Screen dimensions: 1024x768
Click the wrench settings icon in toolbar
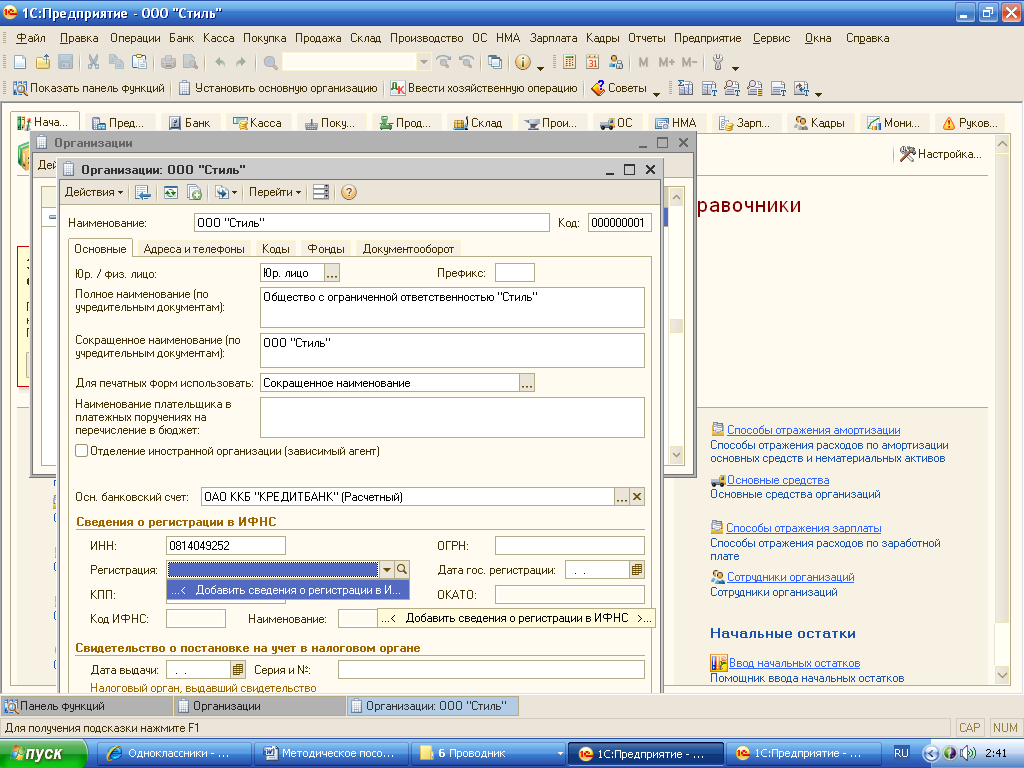(718, 62)
